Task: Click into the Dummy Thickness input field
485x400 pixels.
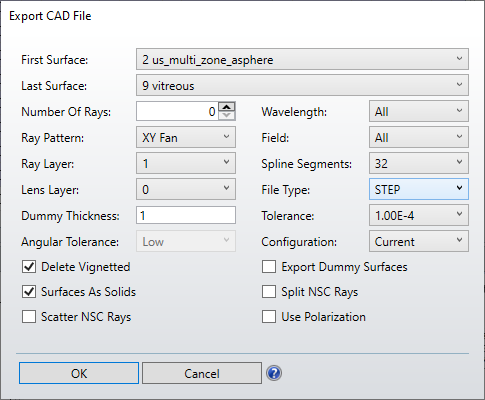Action: click(x=186, y=215)
